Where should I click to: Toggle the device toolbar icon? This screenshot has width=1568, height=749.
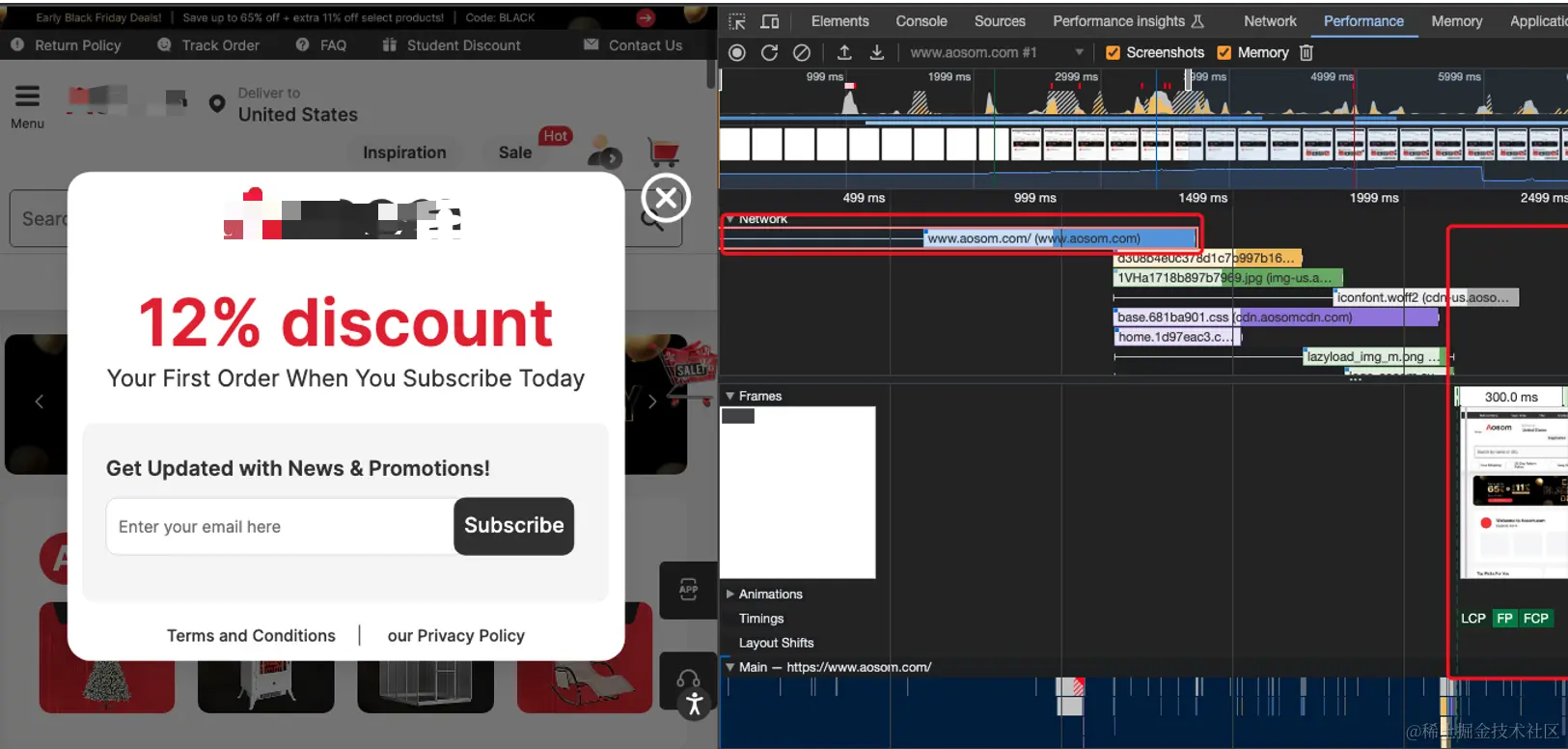point(770,21)
